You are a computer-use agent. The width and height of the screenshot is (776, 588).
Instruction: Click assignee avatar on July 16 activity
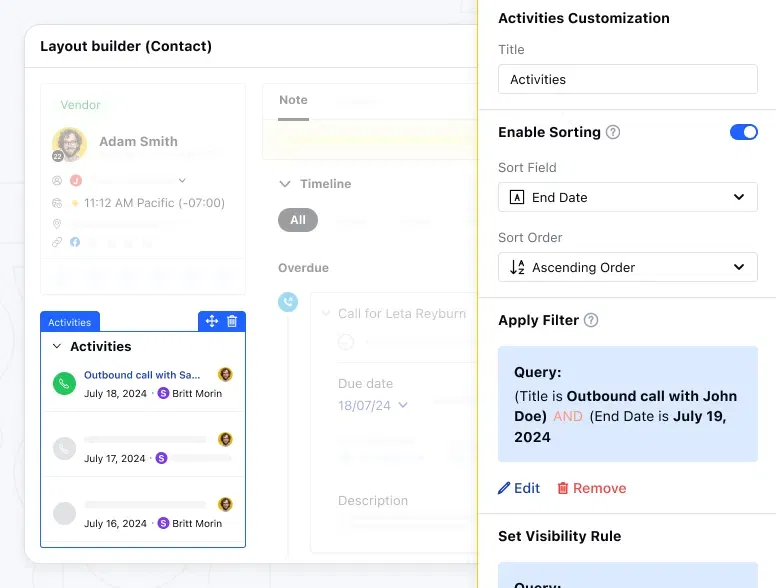tap(225, 504)
